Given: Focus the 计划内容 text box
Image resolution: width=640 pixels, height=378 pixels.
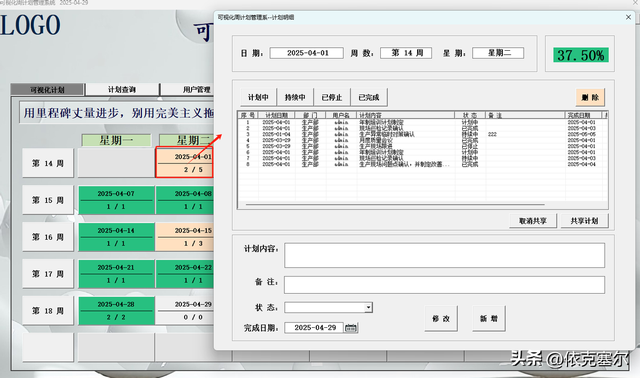Looking at the screenshot, I should point(444,256).
